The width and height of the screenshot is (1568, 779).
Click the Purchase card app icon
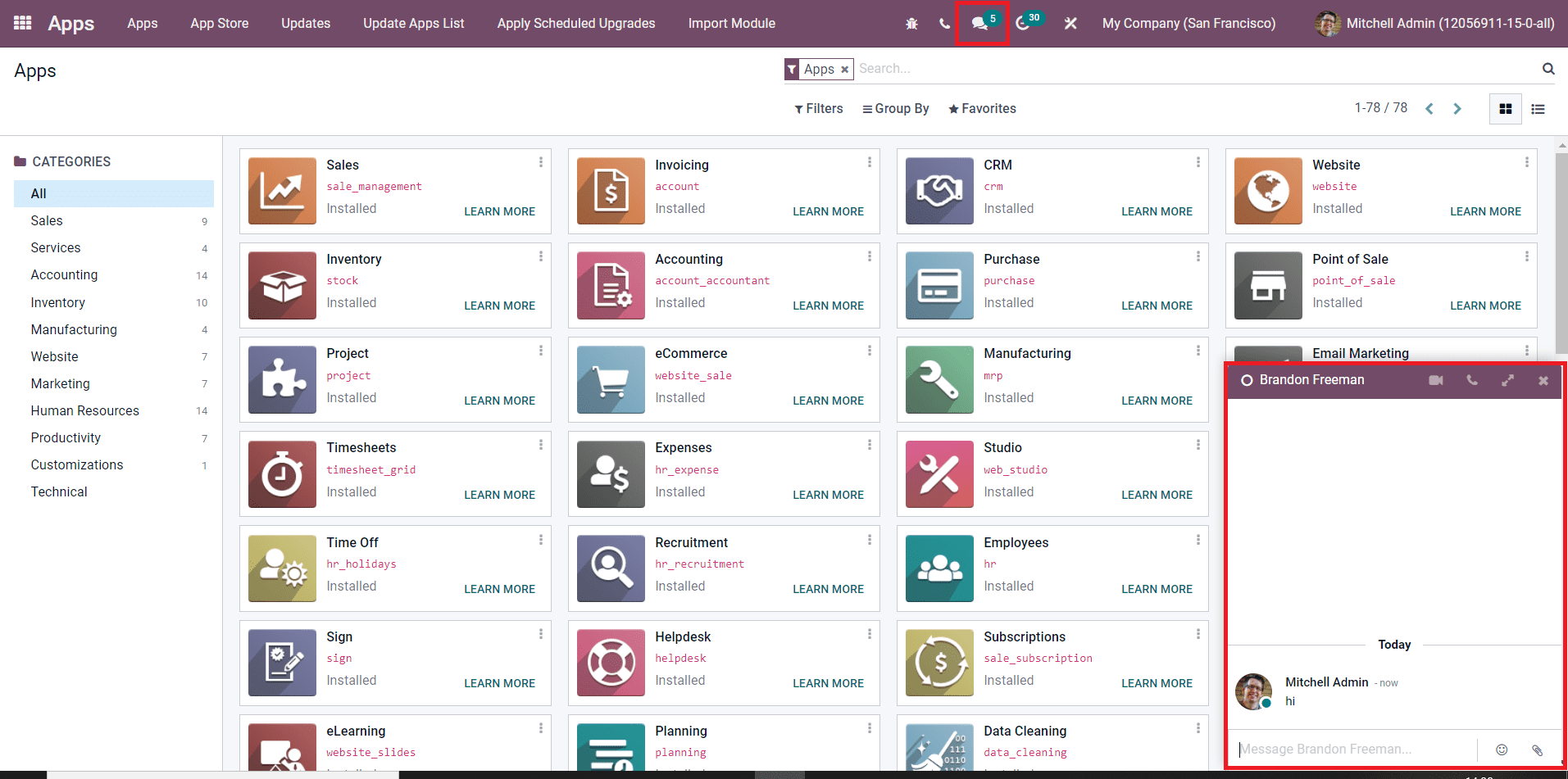[x=939, y=285]
